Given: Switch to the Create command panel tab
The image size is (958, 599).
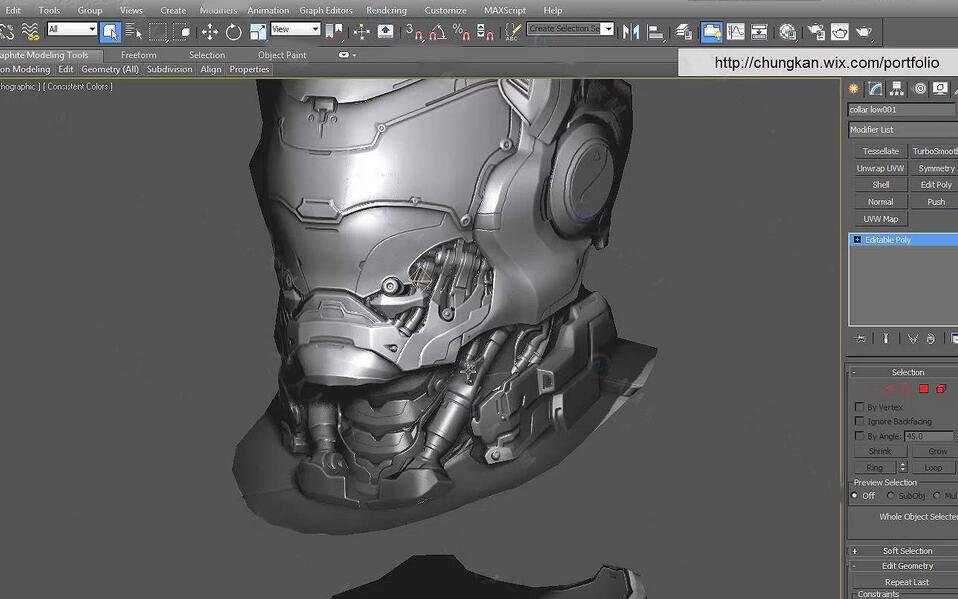Looking at the screenshot, I should point(854,89).
